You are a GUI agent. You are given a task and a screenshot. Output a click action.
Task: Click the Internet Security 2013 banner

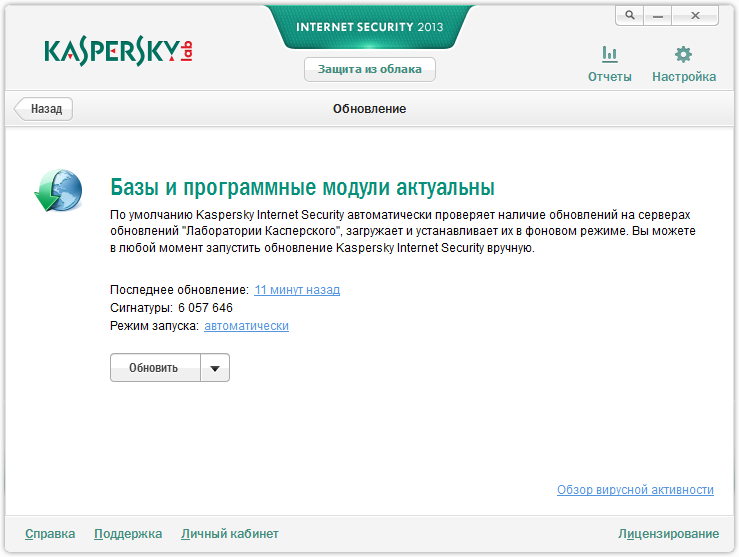(370, 27)
